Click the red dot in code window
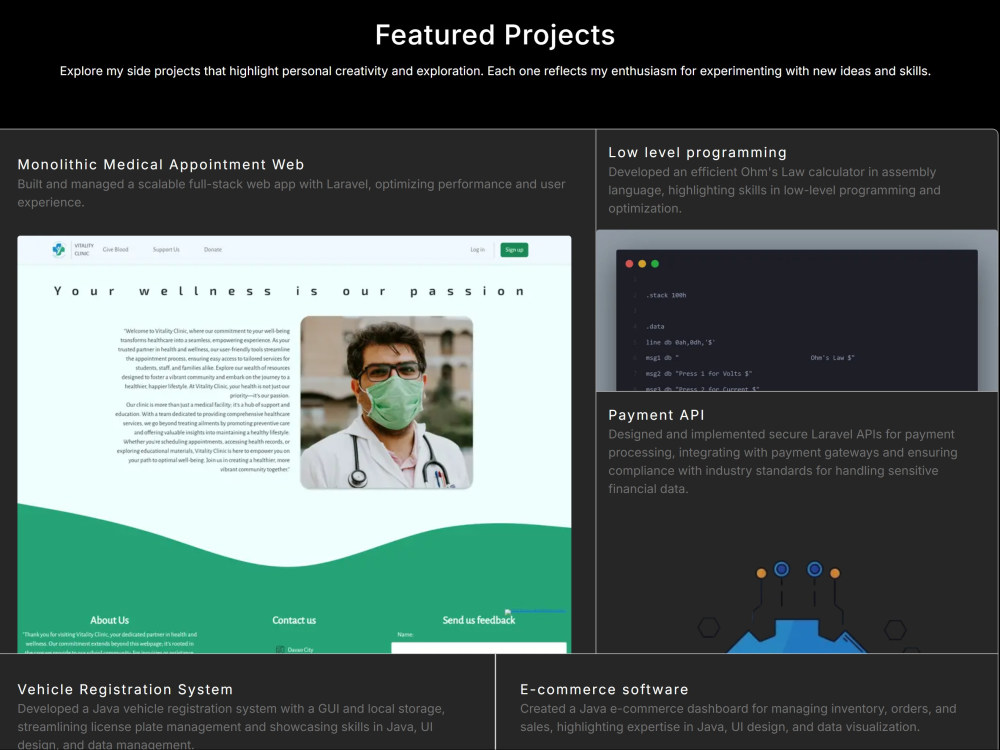The height and width of the screenshot is (750, 1000). (x=629, y=263)
